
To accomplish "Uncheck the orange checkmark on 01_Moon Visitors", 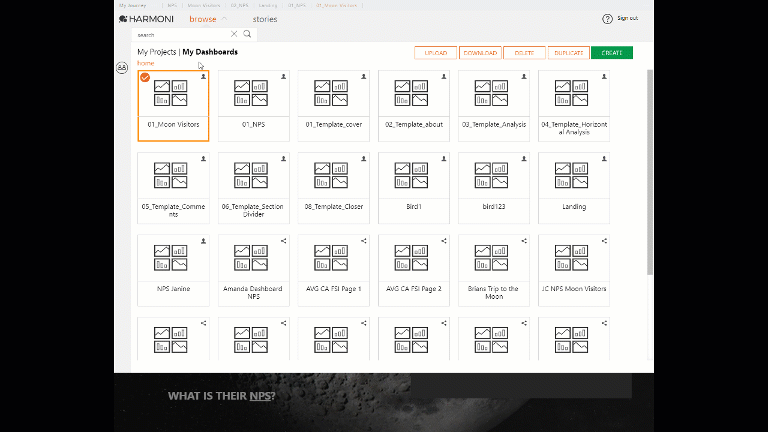I will pyautogui.click(x=145, y=77).
